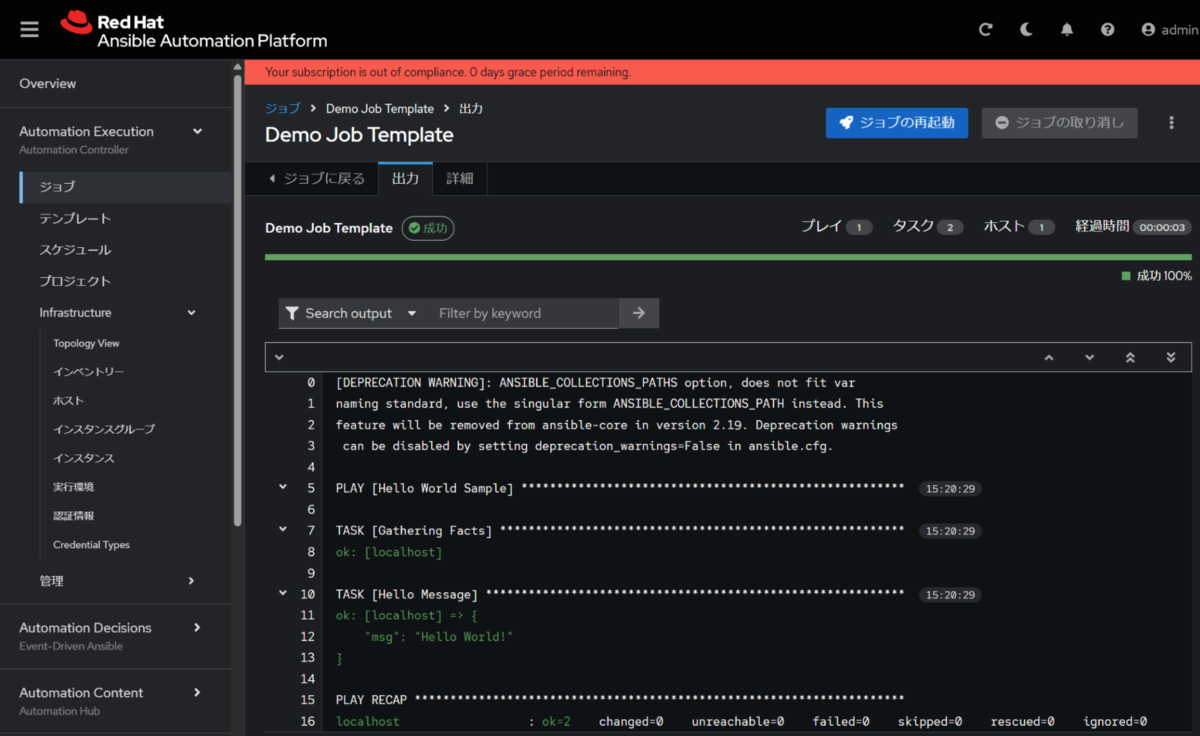Click the timestamp on the PLAY line
The image size is (1200, 736).
coord(950,489)
